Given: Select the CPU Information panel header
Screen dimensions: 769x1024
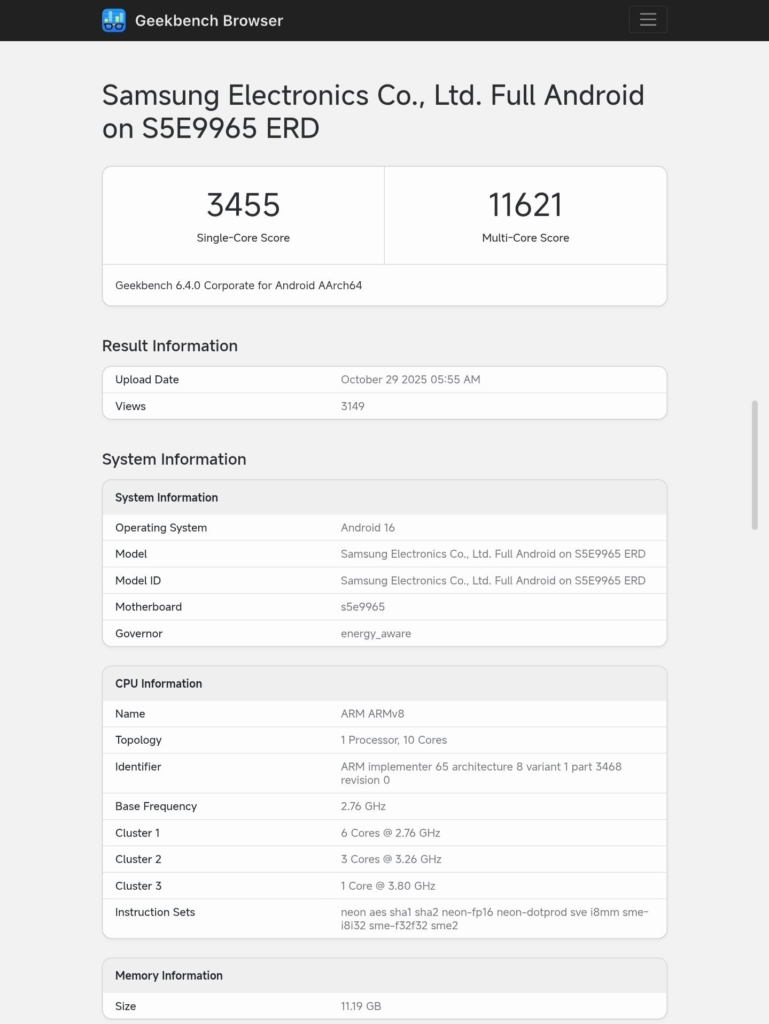Looking at the screenshot, I should coord(160,683).
